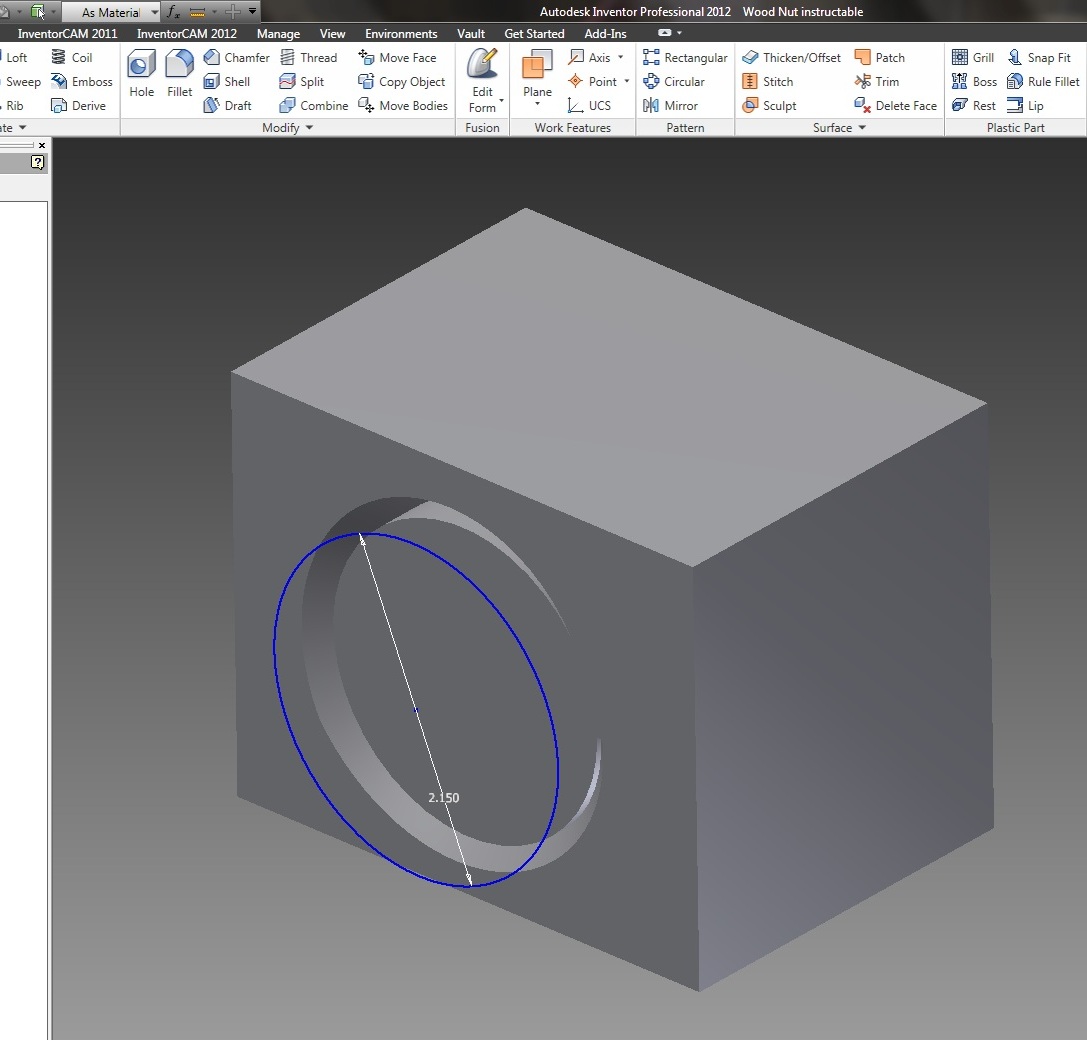Viewport: 1087px width, 1040px height.
Task: Click the Loft button
Action: (x=15, y=58)
